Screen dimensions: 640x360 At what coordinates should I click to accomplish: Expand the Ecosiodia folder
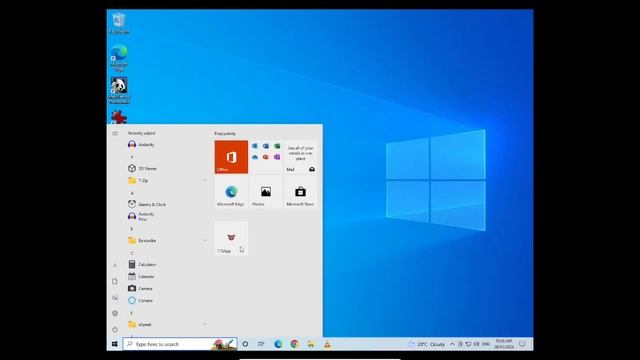coord(167,240)
